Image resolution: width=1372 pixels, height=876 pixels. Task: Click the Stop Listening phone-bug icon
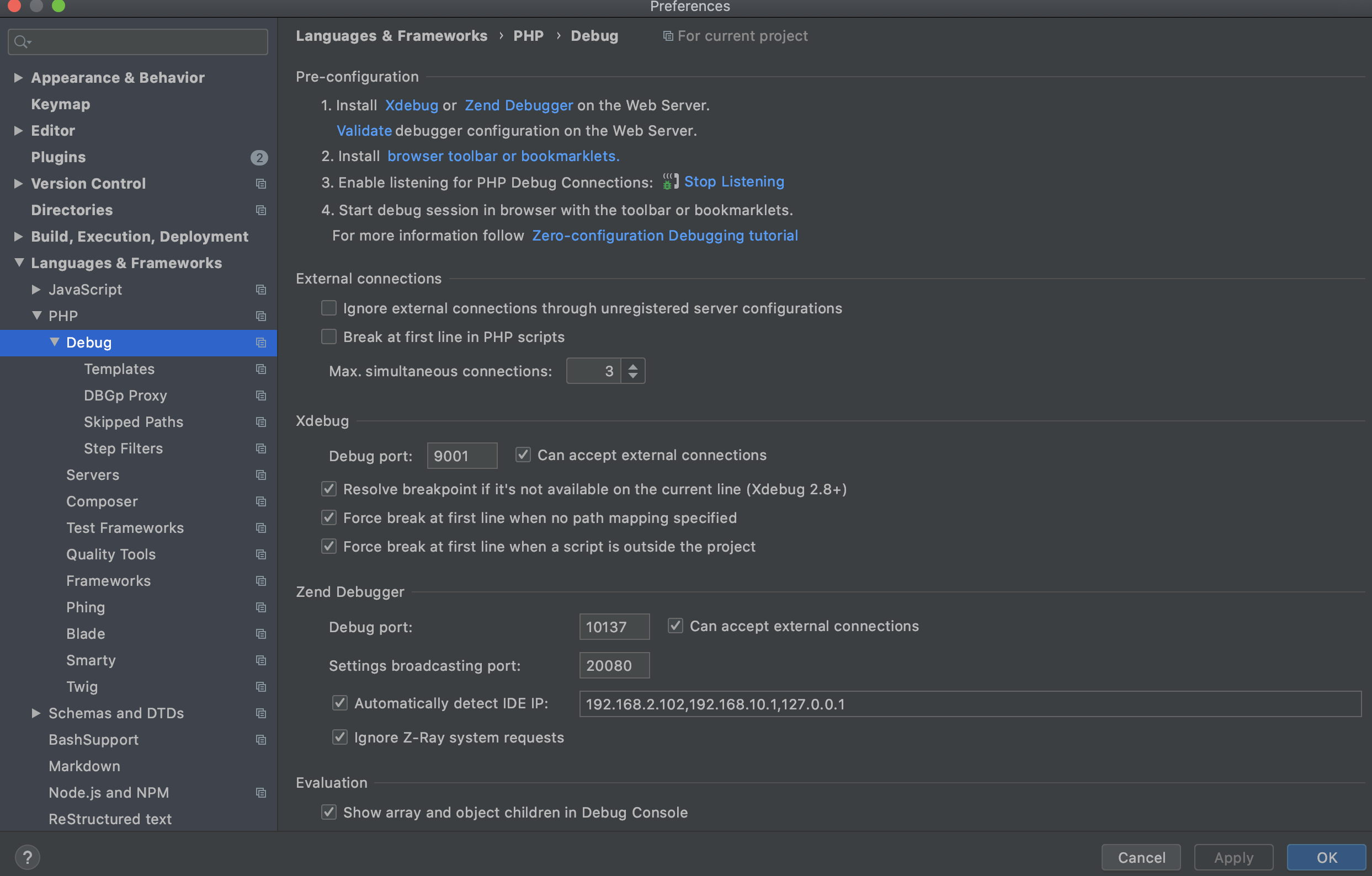pyautogui.click(x=670, y=181)
